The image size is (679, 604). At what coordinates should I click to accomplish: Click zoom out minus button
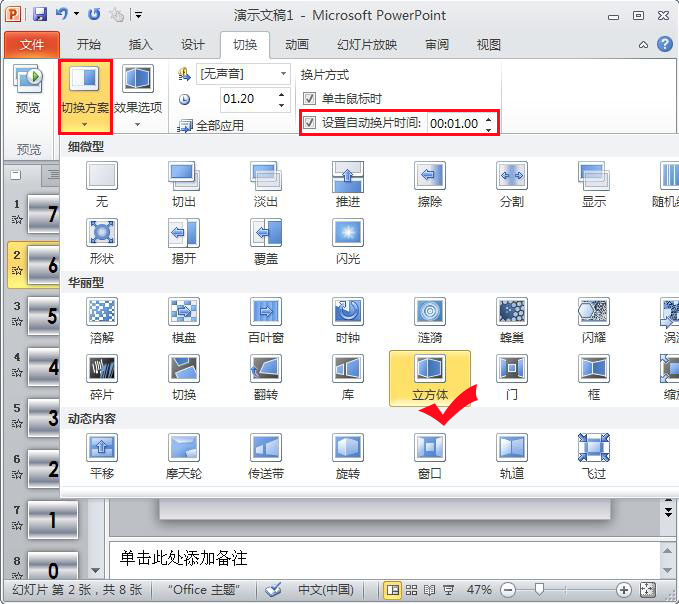(508, 590)
